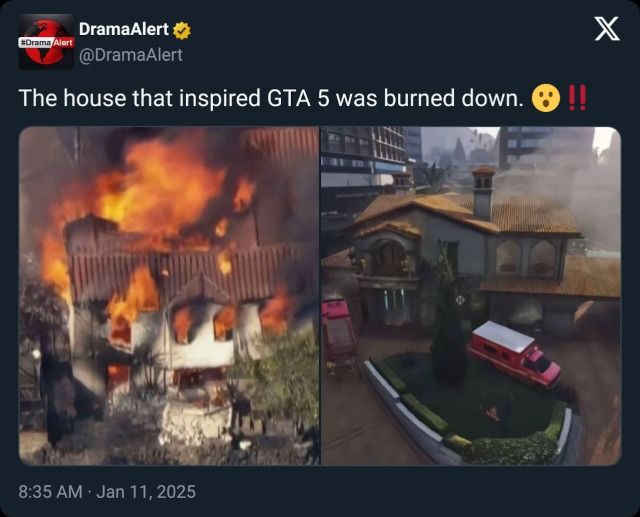
Task: Click the arched balcony openings on the GTA house
Action: [x=526, y=258]
